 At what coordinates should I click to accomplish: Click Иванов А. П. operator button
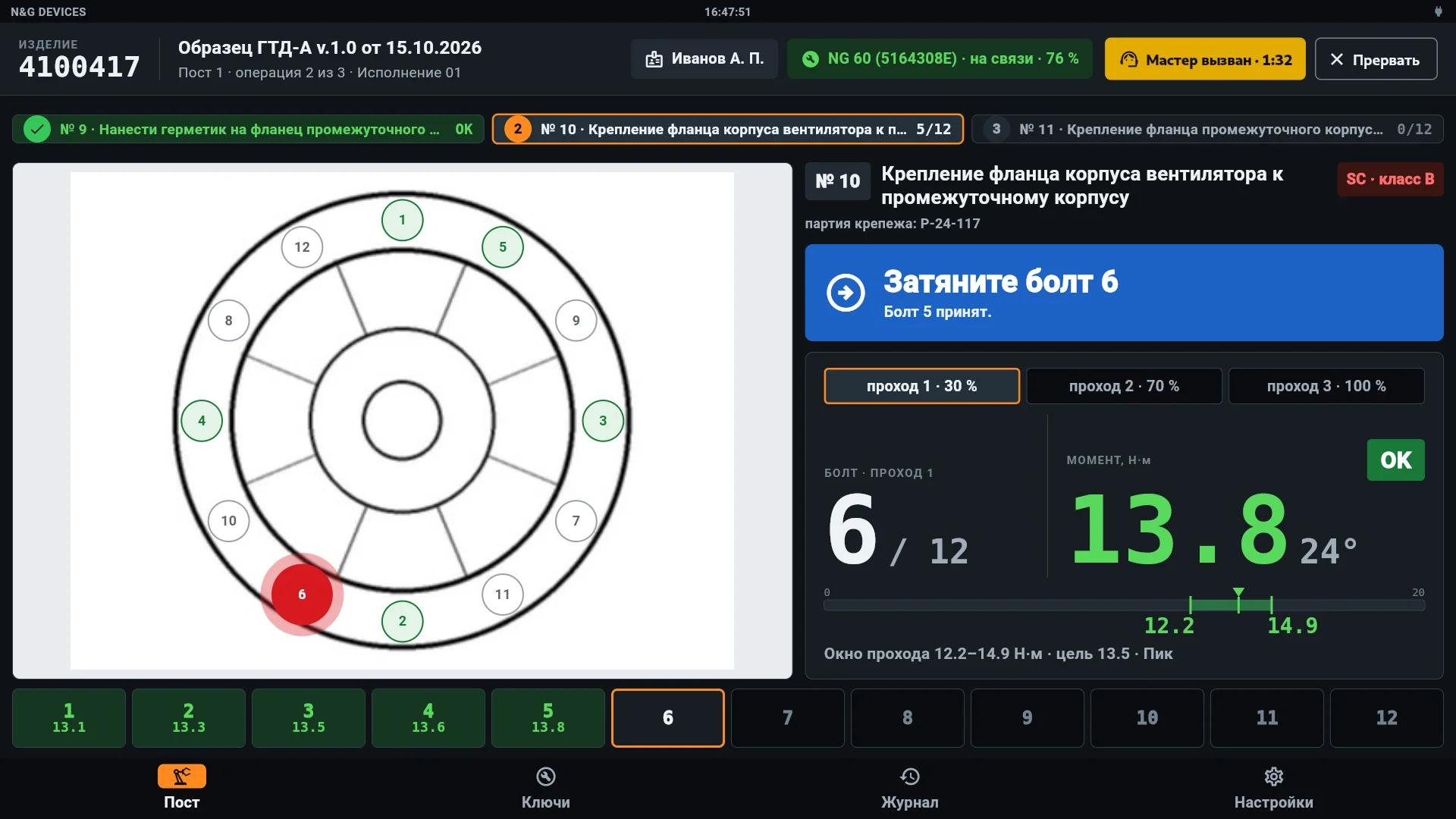pos(704,59)
